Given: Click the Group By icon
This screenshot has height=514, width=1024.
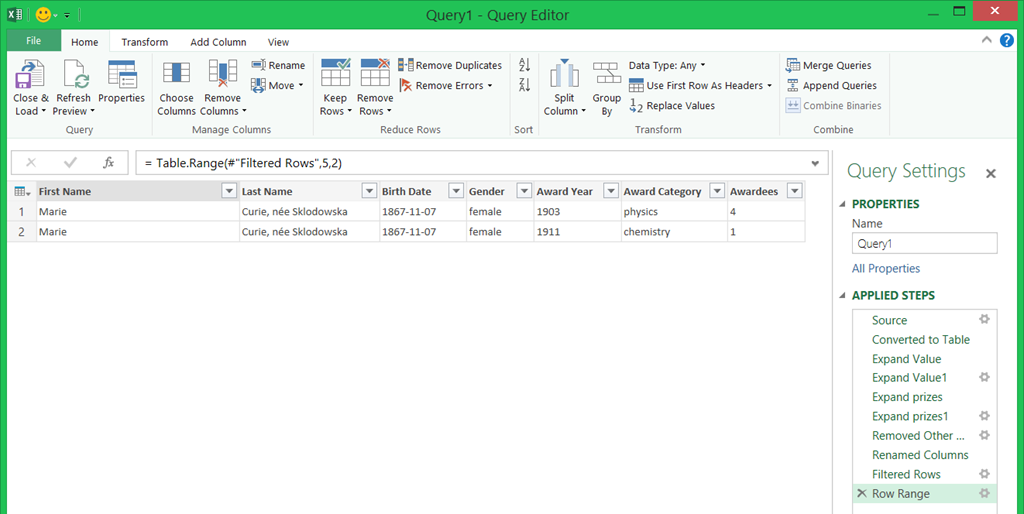Looking at the screenshot, I should pyautogui.click(x=606, y=75).
